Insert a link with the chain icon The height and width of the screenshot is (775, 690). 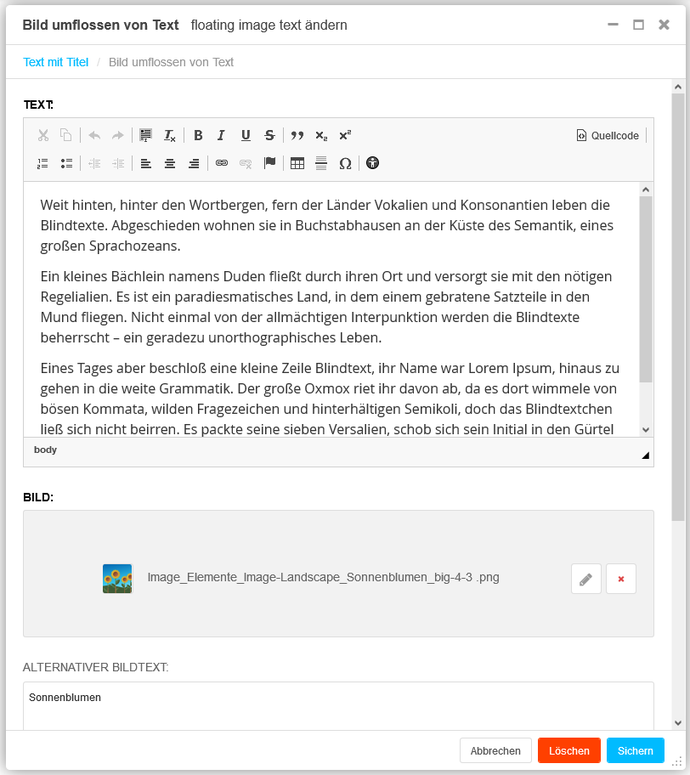[221, 163]
